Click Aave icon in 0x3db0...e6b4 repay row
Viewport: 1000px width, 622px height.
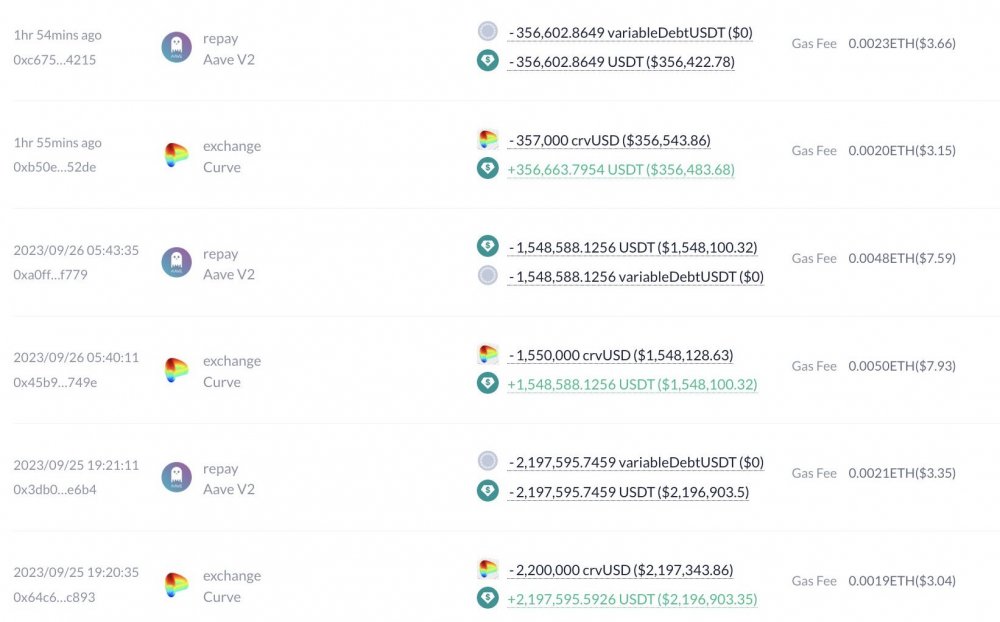coord(177,477)
